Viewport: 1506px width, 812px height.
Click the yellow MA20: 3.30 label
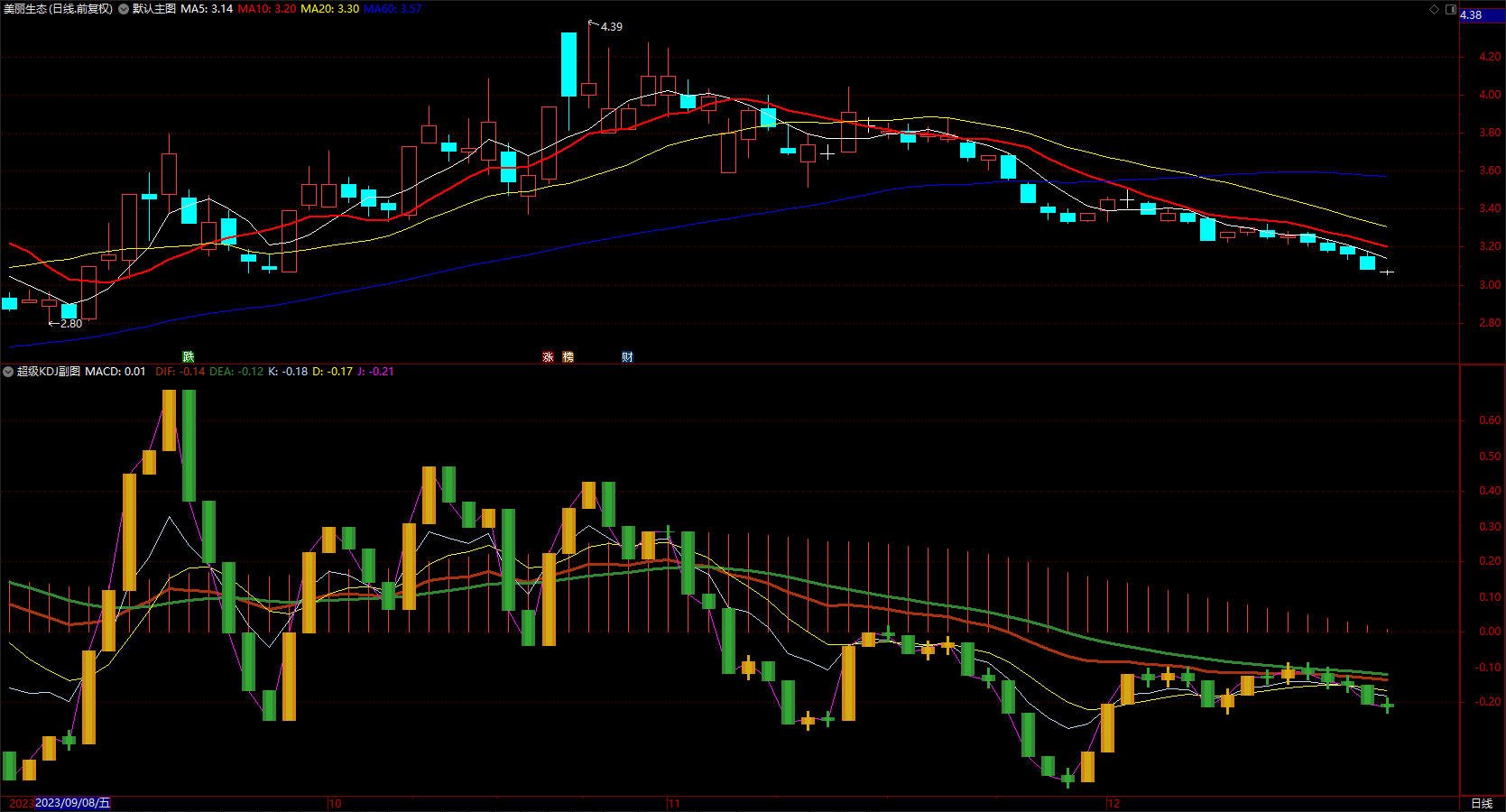(329, 9)
